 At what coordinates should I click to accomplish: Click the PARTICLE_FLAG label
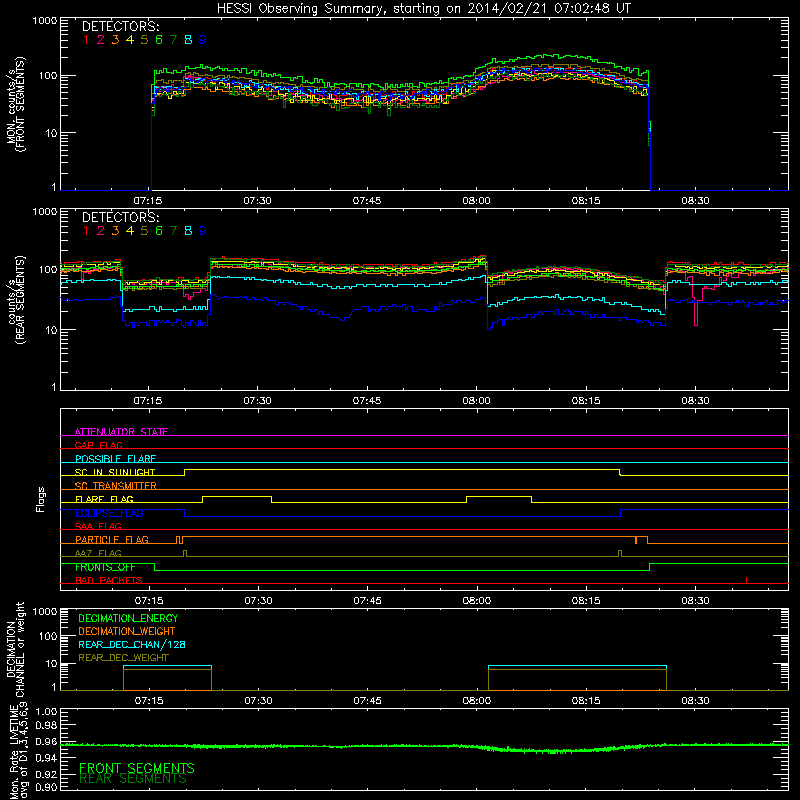click(112, 540)
